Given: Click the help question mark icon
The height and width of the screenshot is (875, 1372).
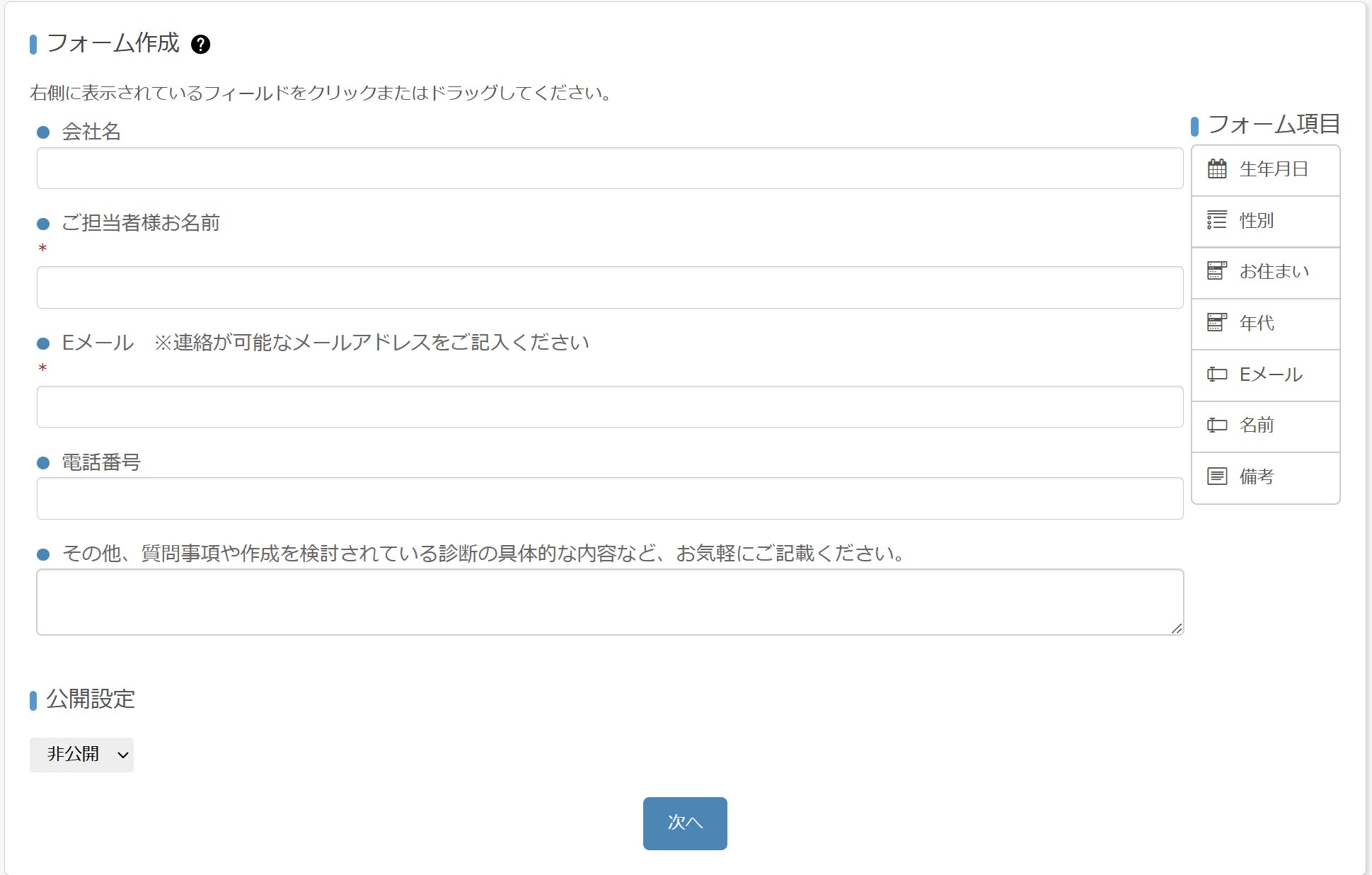Looking at the screenshot, I should (201, 45).
